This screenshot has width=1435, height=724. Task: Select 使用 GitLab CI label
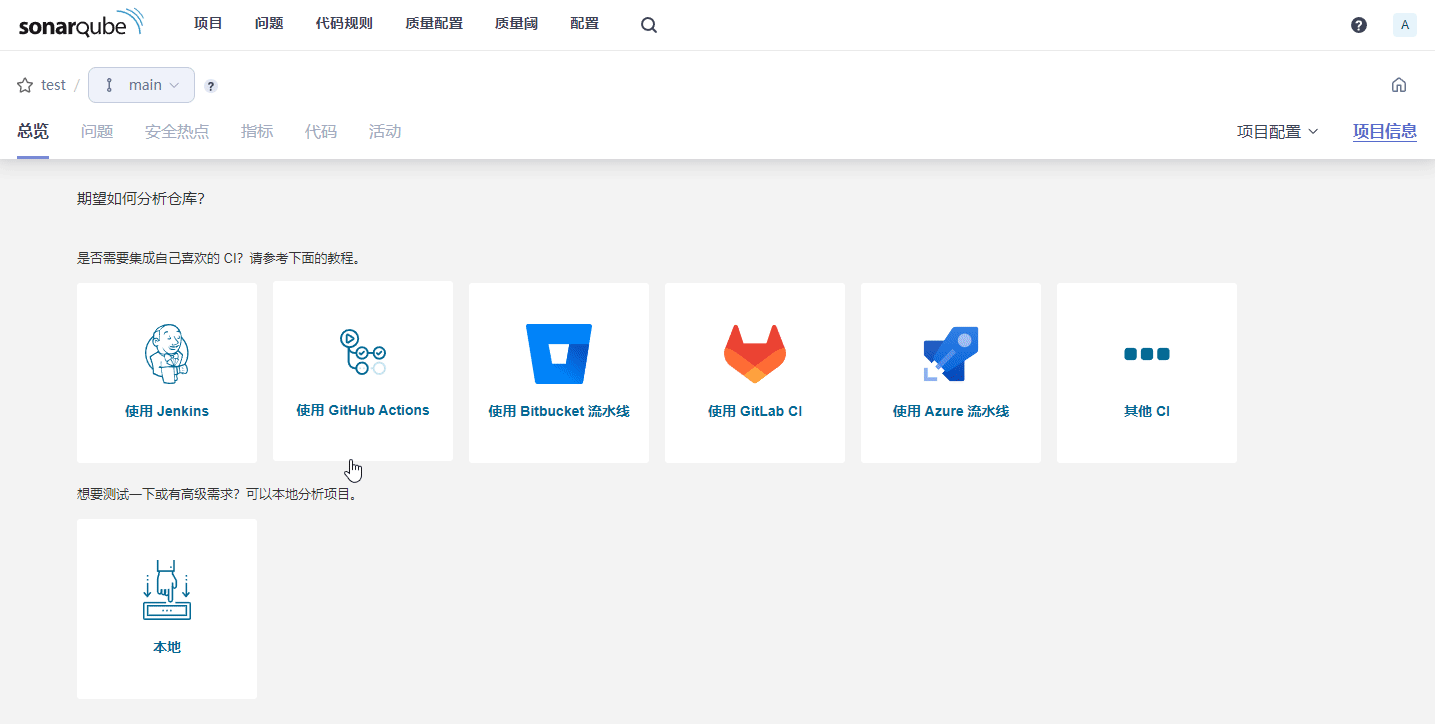(x=755, y=411)
